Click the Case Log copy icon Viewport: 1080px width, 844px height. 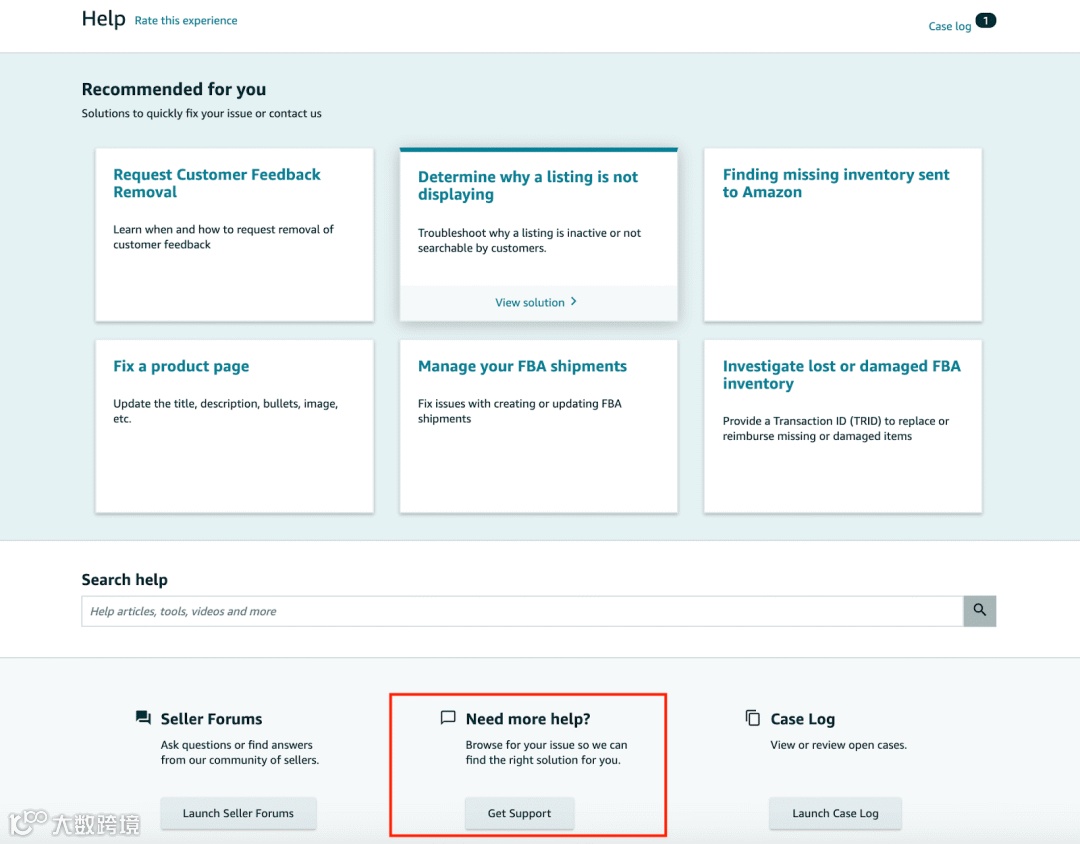pyautogui.click(x=752, y=718)
